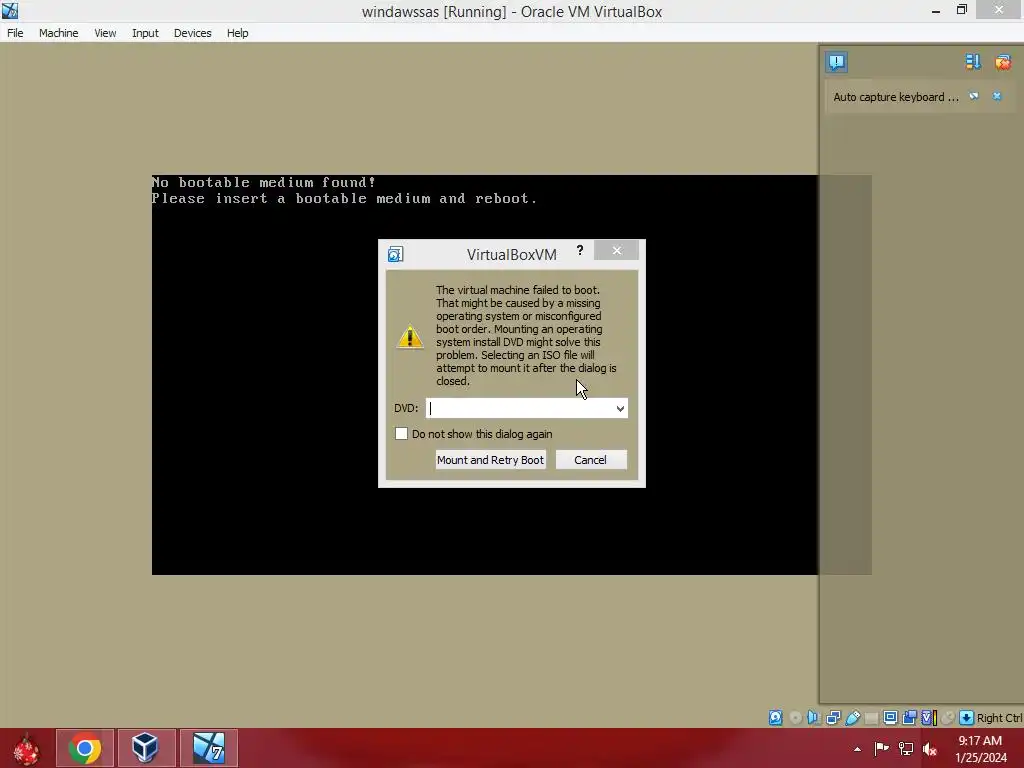Toggle notification ordering in the notification panel
This screenshot has height=768, width=1024.
973,62
